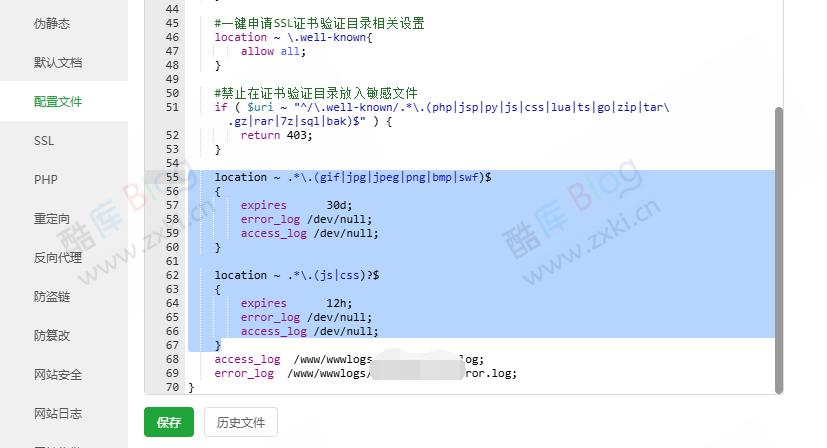Open the 网站日志 tab

click(58, 414)
